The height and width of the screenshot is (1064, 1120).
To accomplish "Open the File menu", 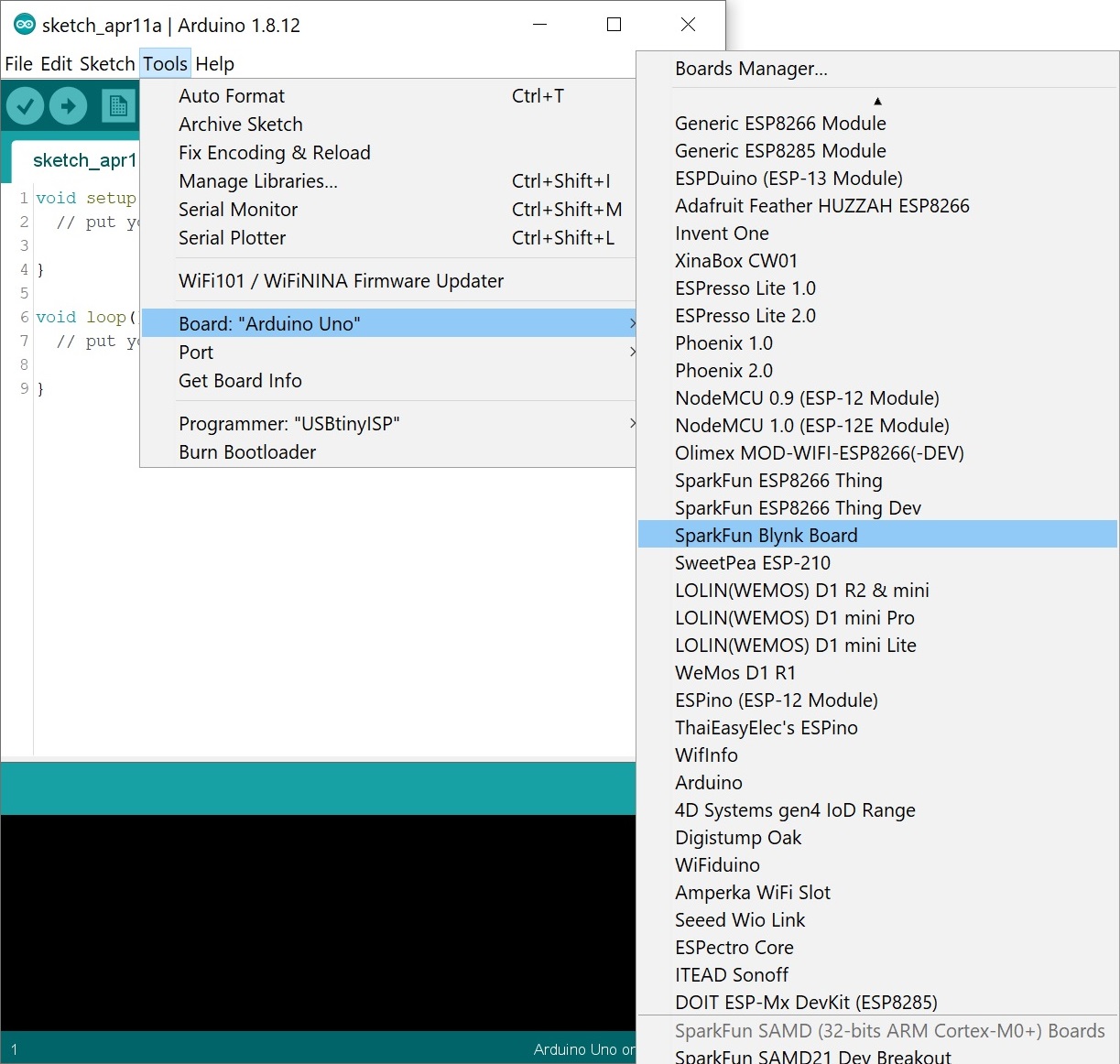I will tap(19, 64).
